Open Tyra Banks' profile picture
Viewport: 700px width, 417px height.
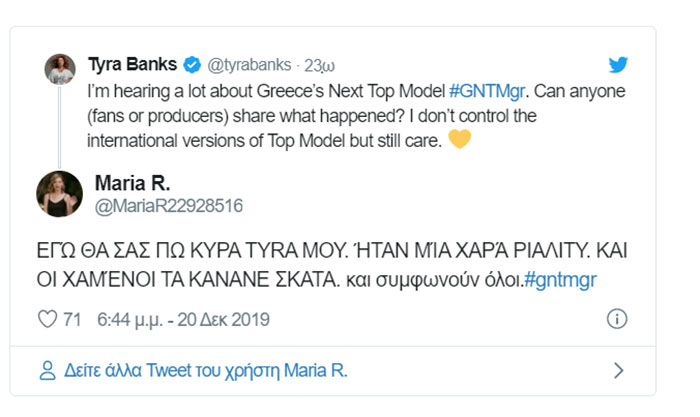pos(62,69)
